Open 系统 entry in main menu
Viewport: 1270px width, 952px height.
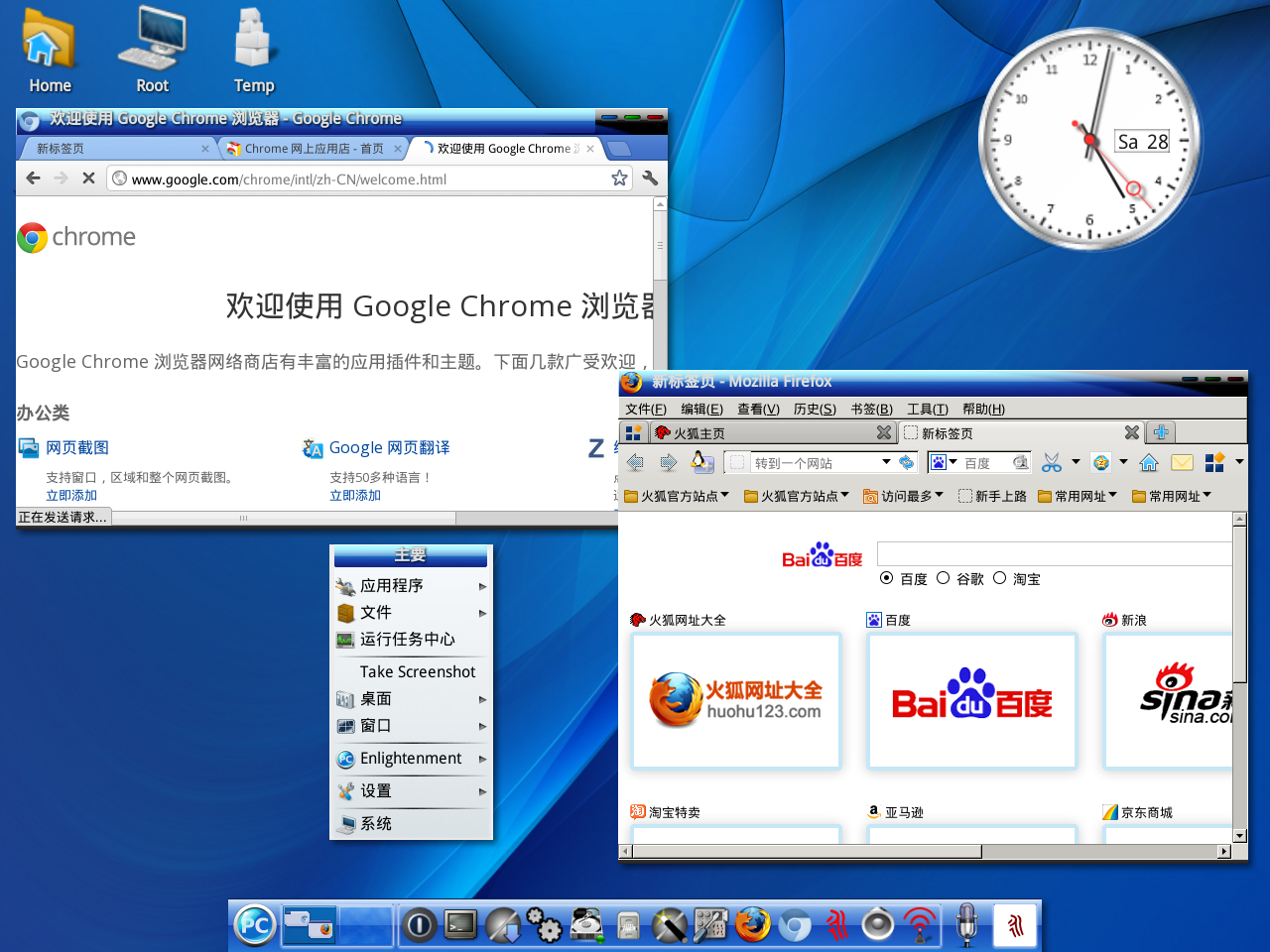tap(412, 824)
